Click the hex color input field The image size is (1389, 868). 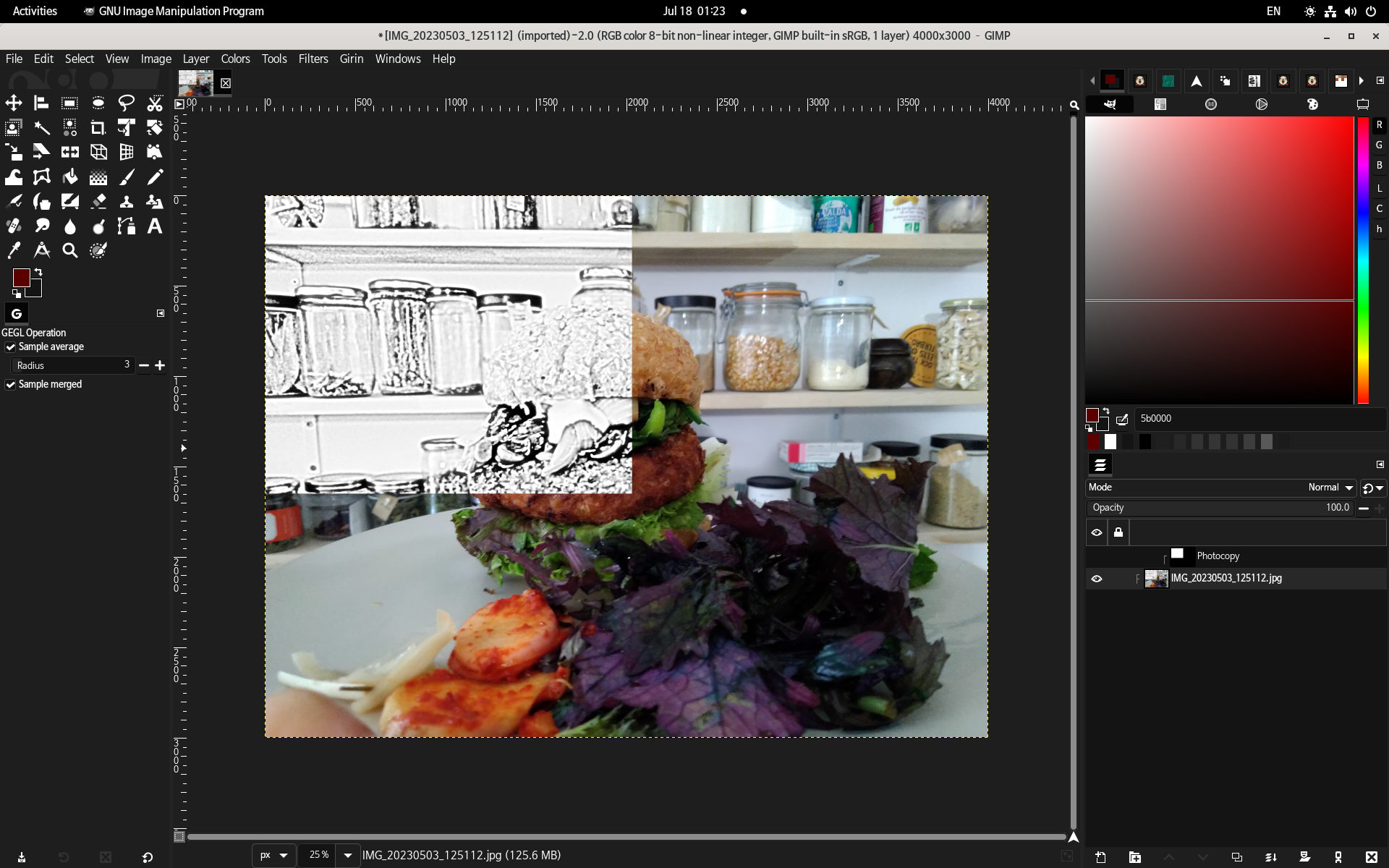pos(1257,419)
